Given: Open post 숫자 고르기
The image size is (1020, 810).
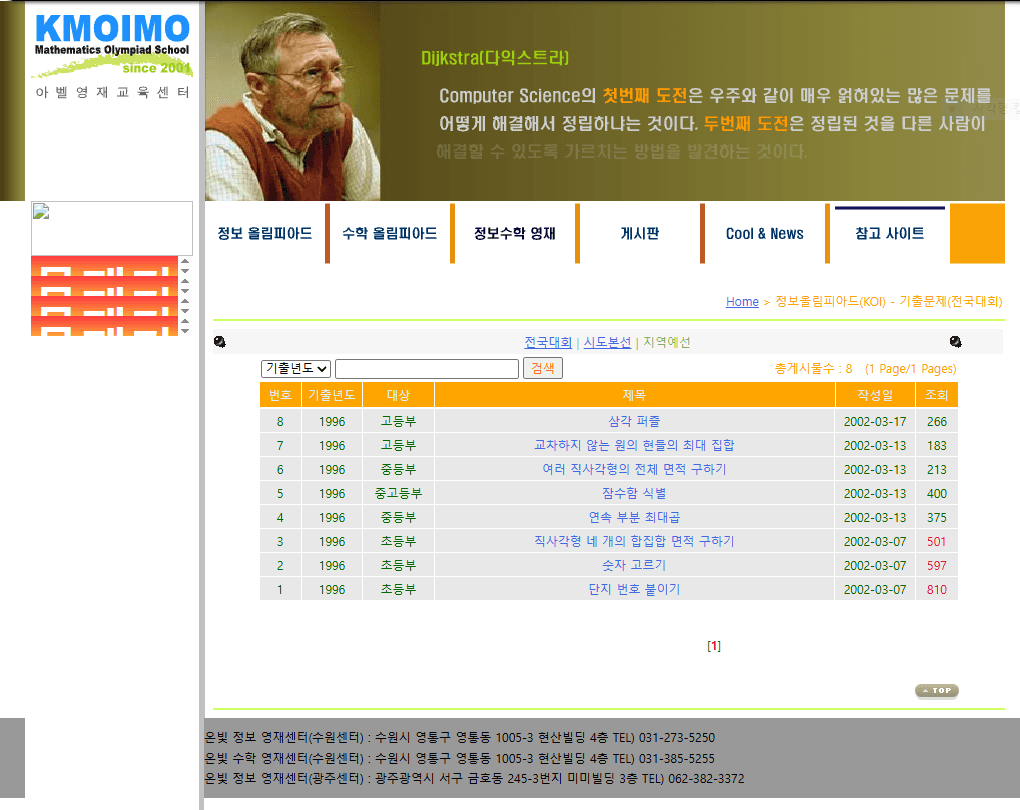Looking at the screenshot, I should click(634, 565).
